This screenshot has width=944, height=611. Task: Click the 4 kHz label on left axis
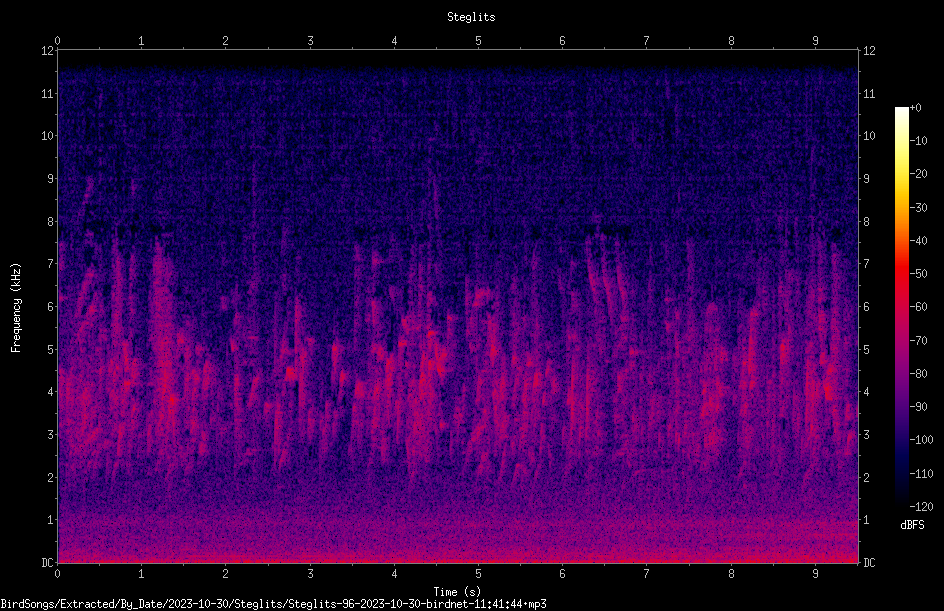pyautogui.click(x=51, y=392)
